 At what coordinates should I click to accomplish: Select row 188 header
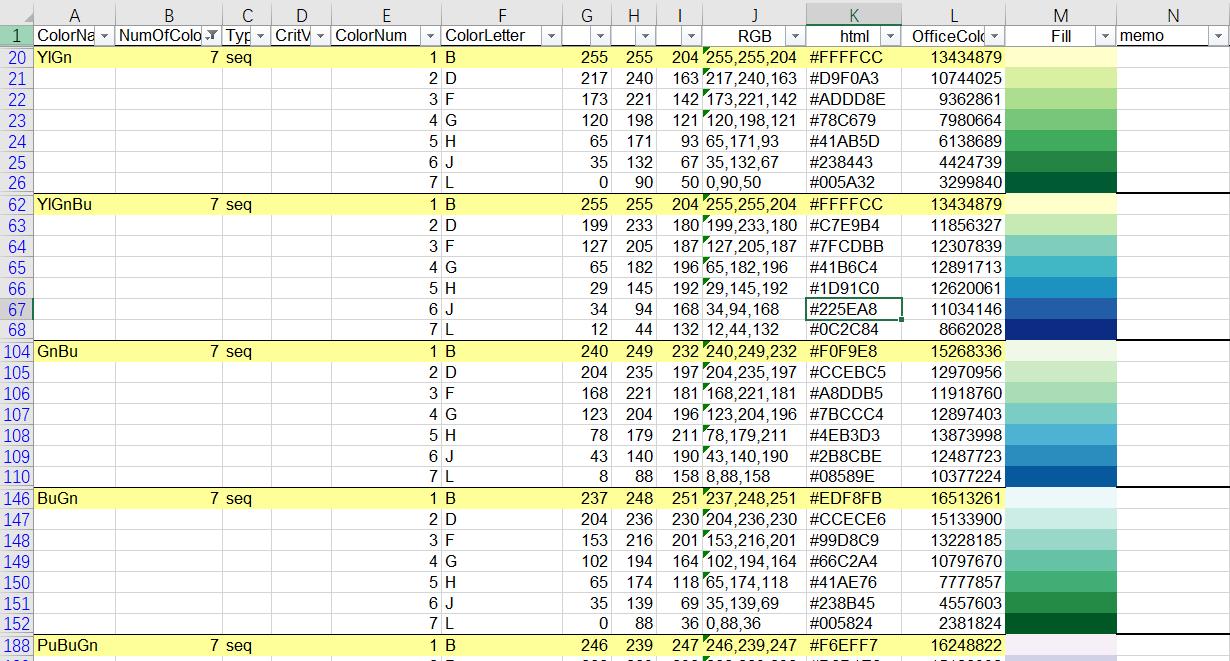(17, 645)
